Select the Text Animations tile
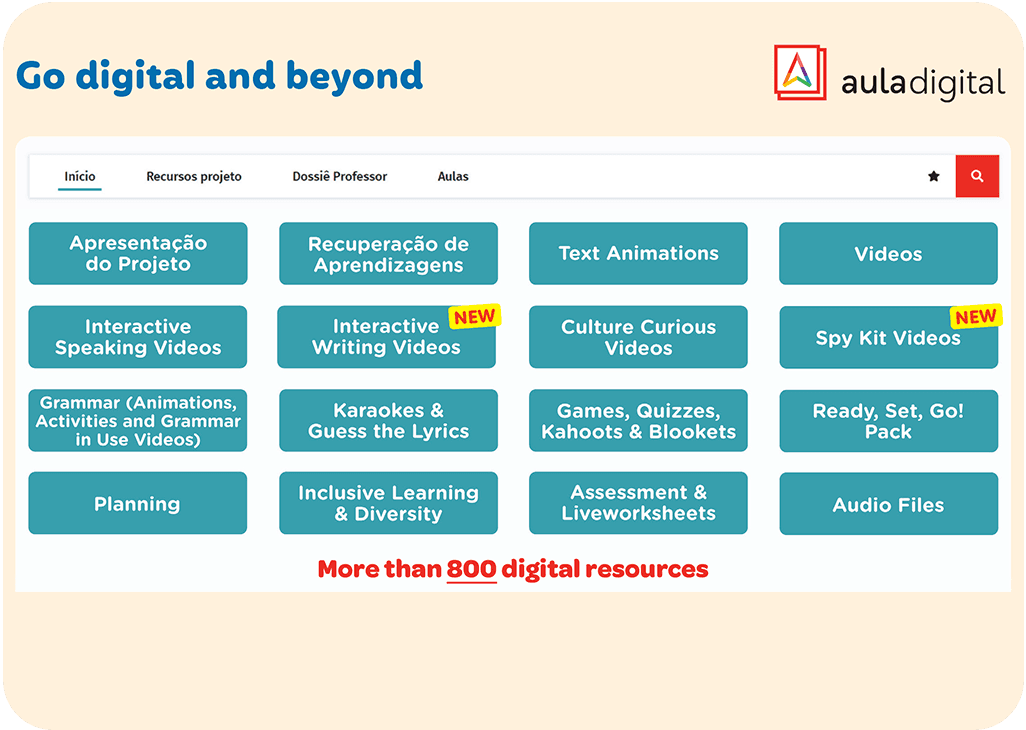1026x730 pixels. tap(638, 254)
